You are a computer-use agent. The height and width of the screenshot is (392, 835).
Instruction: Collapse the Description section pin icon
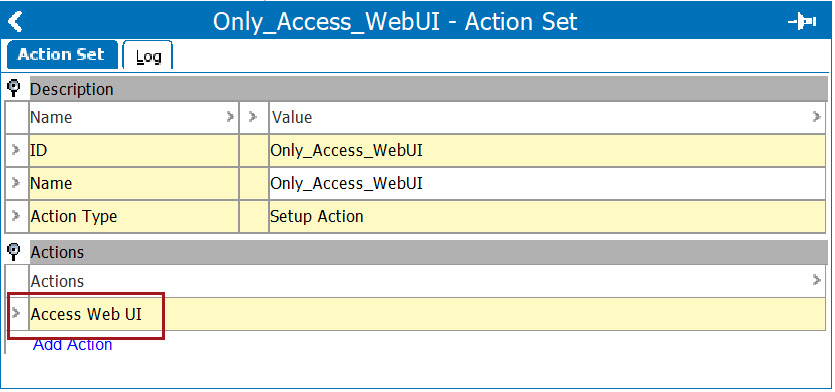(15, 88)
